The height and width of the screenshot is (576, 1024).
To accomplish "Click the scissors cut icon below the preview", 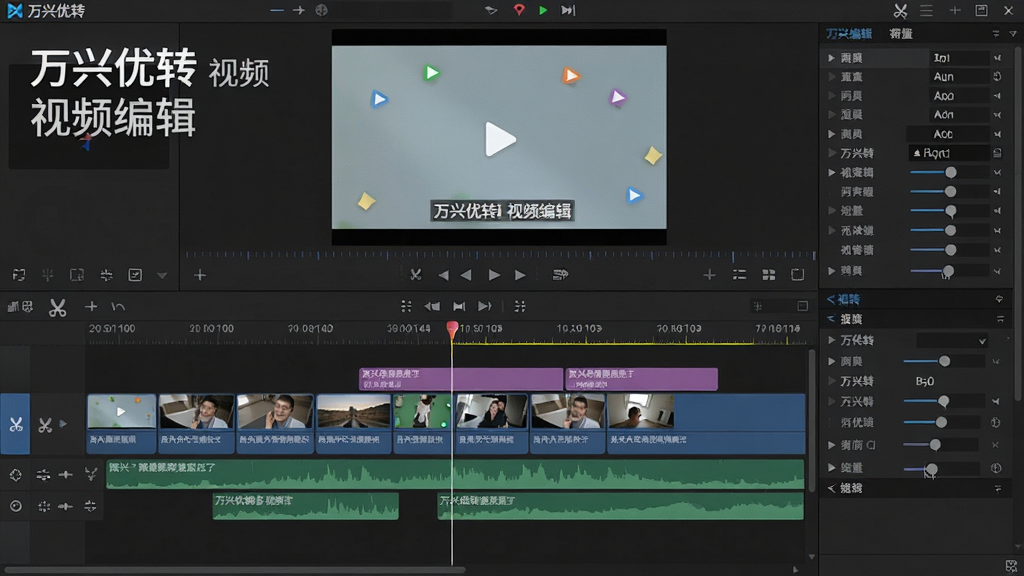I will (x=415, y=275).
